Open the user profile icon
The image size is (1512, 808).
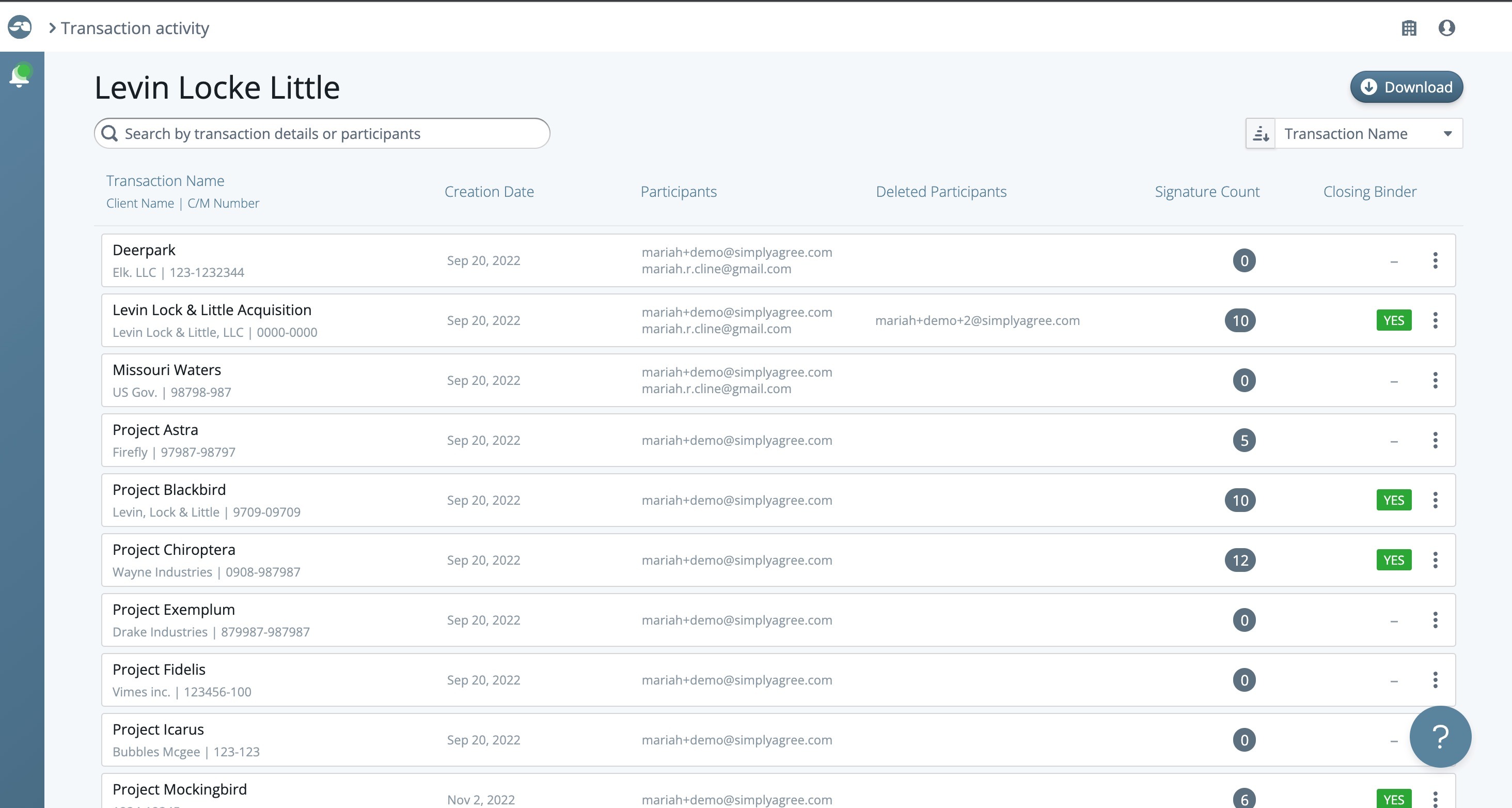[x=1446, y=27]
